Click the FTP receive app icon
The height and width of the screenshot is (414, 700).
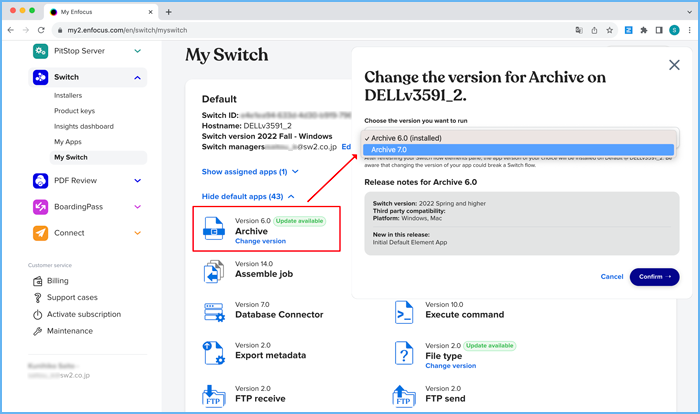pos(213,396)
